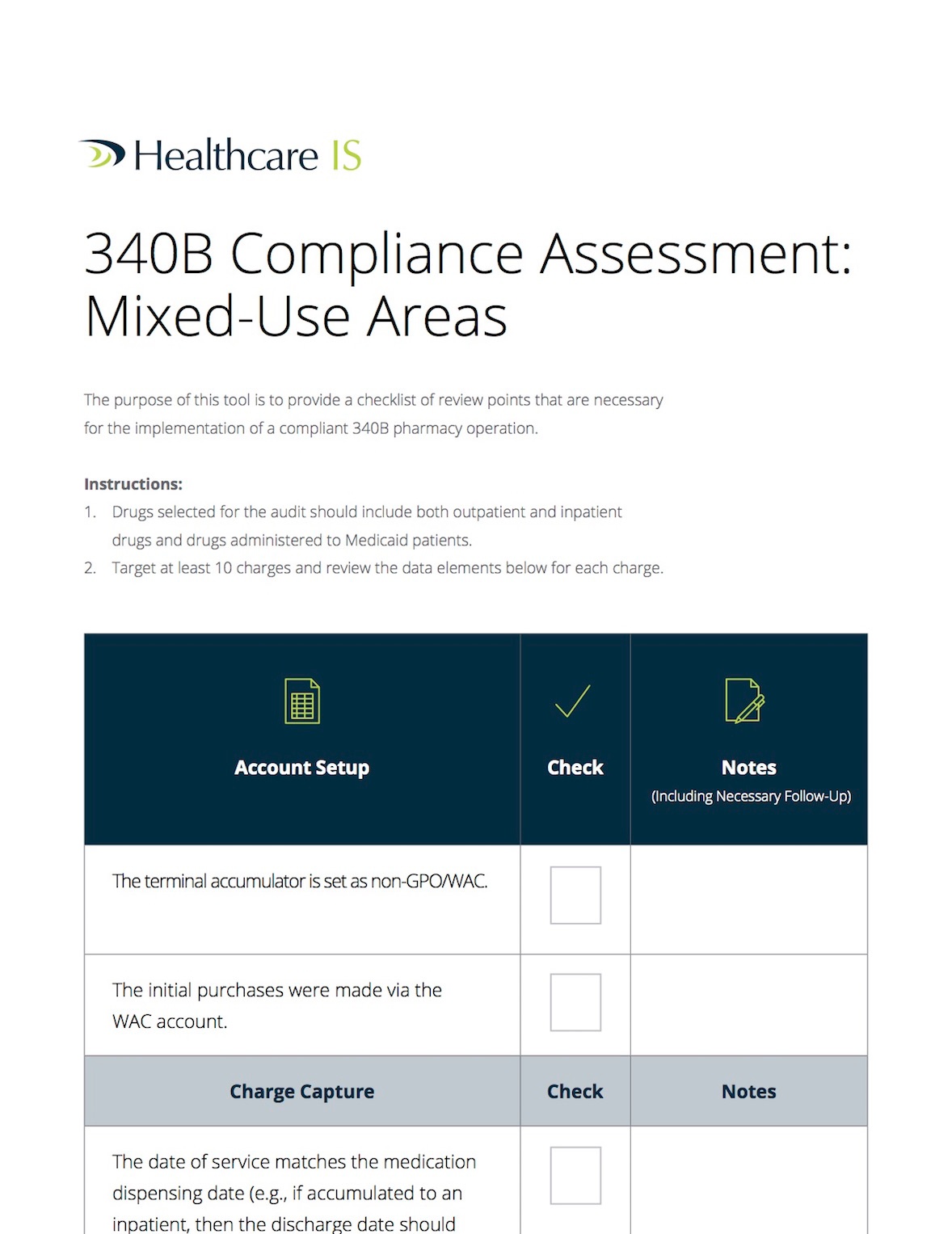Click the Healthcare IS wordmark text
This screenshot has height=1234, width=952.
(246, 155)
